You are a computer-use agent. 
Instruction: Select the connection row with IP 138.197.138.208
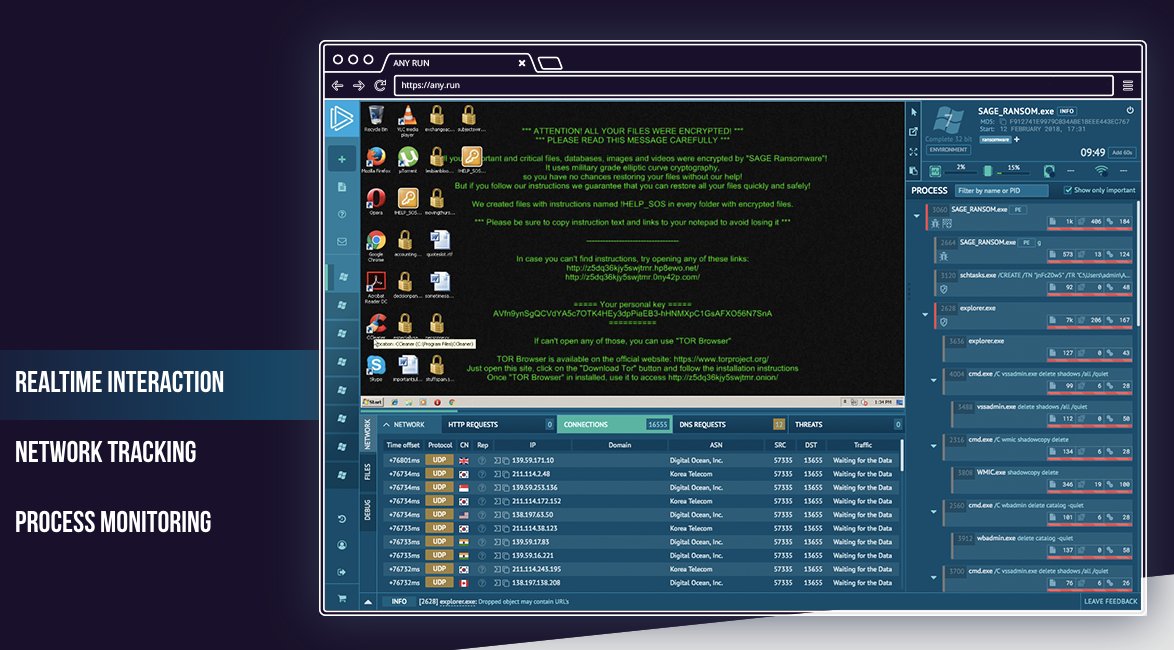click(641, 583)
